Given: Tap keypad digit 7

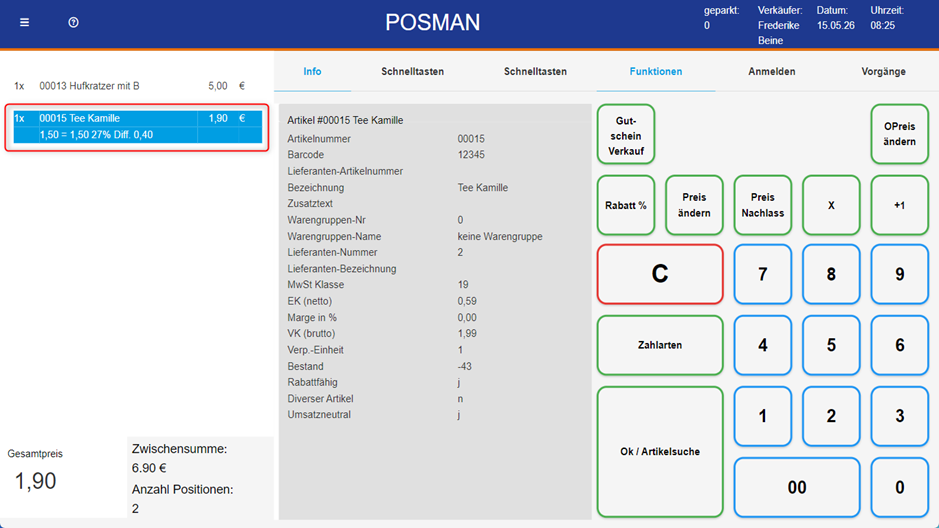Looking at the screenshot, I should point(762,274).
